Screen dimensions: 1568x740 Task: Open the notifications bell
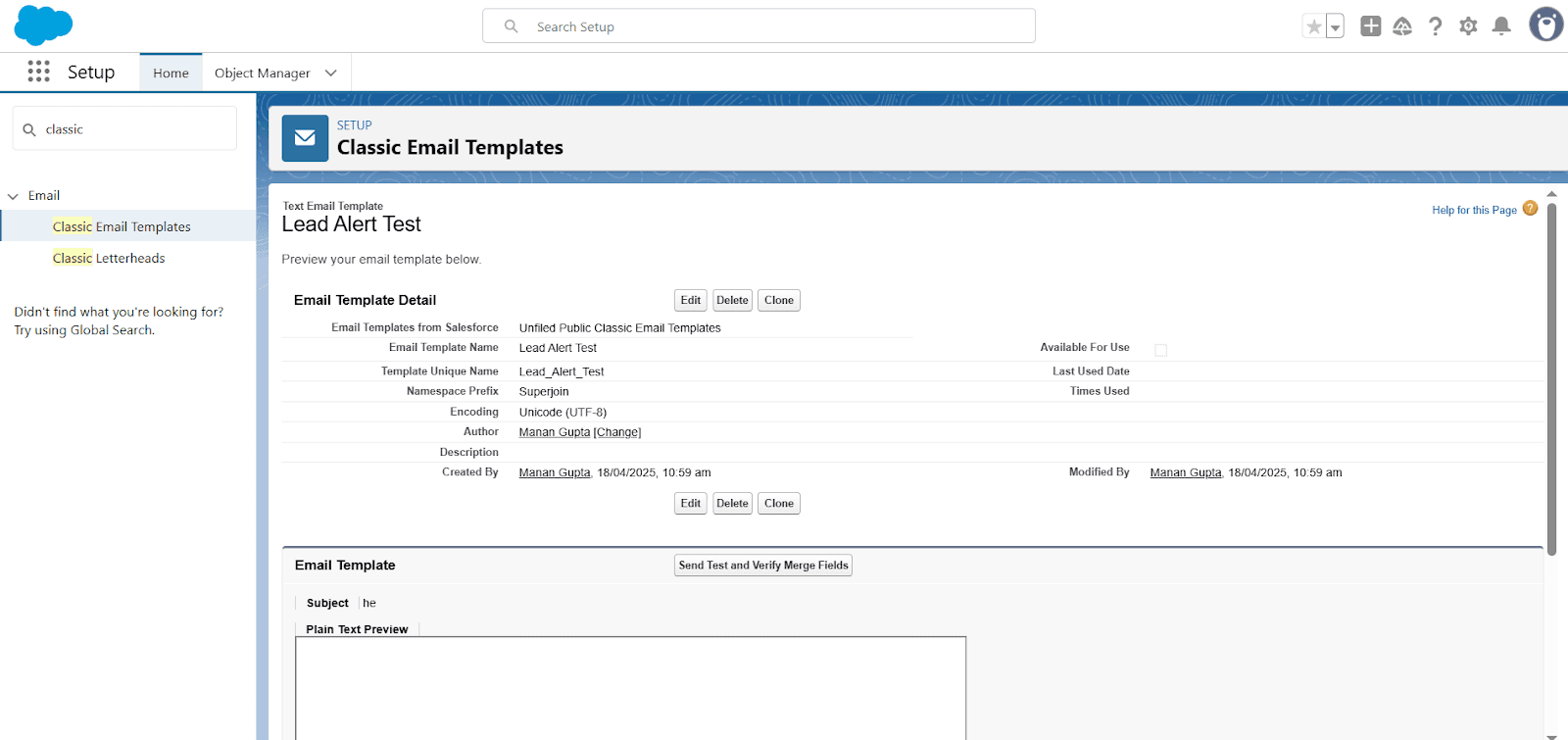(1501, 26)
